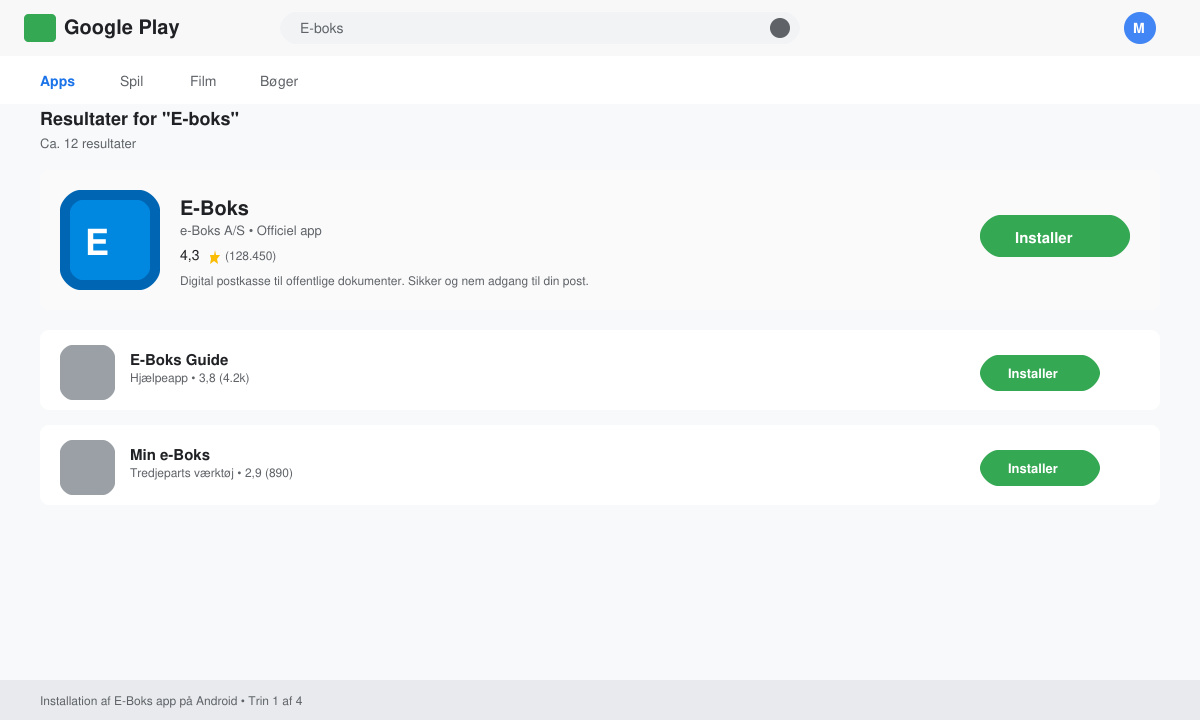Image resolution: width=1200 pixels, height=720 pixels.
Task: Click the e-Boks A/S developer name
Action: tap(212, 231)
